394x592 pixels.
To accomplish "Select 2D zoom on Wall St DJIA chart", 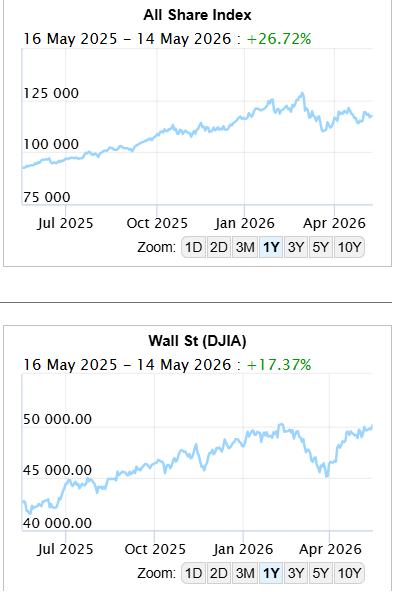I will pos(219,573).
